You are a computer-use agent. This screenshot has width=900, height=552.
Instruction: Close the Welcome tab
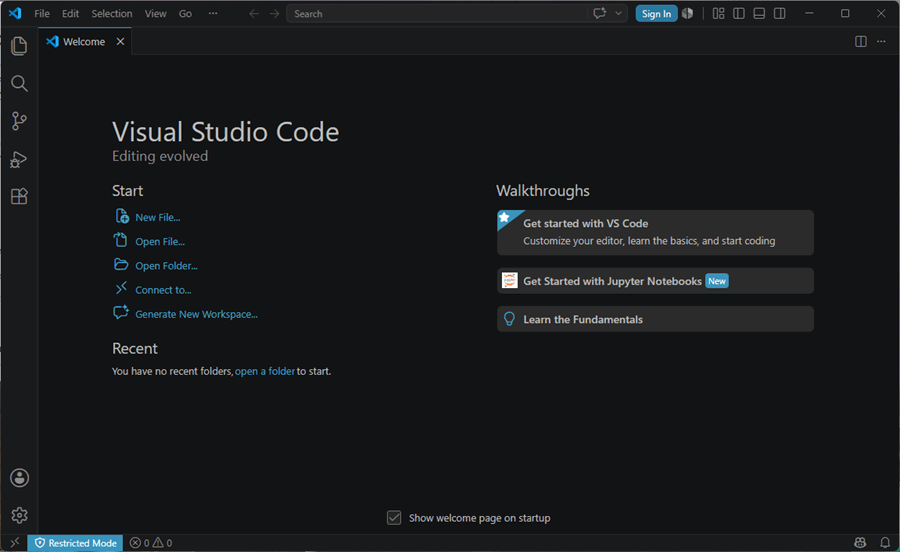click(x=120, y=41)
